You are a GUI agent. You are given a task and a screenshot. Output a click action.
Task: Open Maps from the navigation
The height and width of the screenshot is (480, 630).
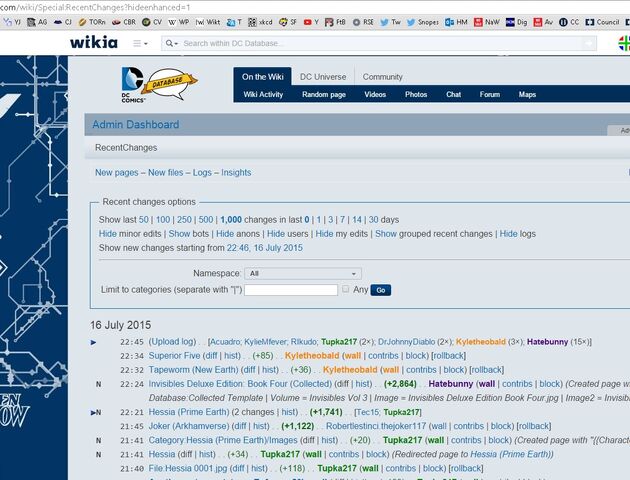click(527, 94)
